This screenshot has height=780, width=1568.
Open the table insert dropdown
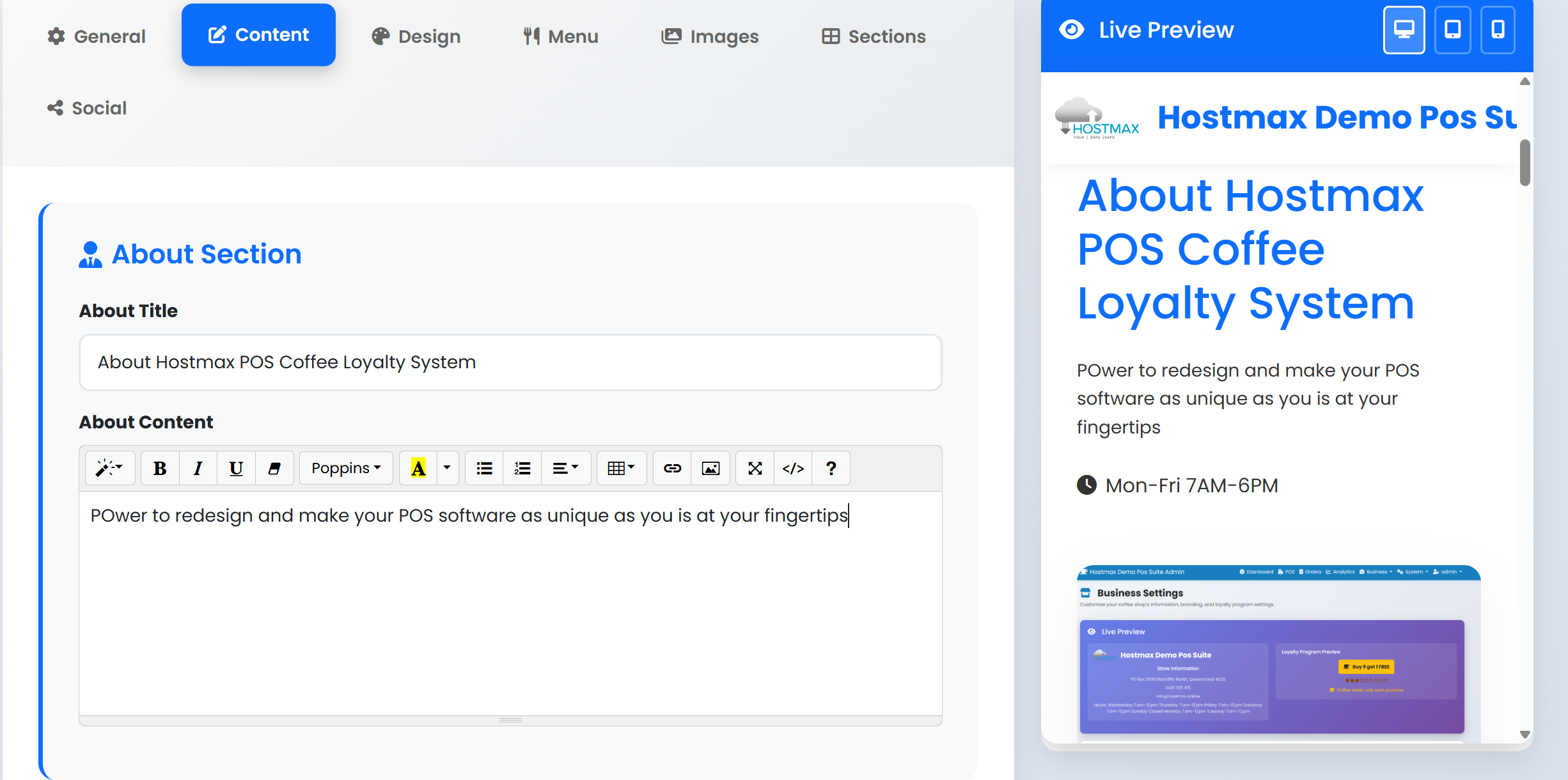(x=621, y=469)
